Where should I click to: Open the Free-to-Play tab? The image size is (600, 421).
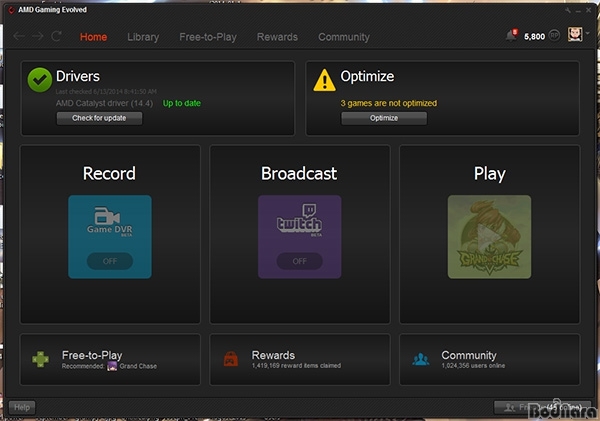click(x=207, y=37)
